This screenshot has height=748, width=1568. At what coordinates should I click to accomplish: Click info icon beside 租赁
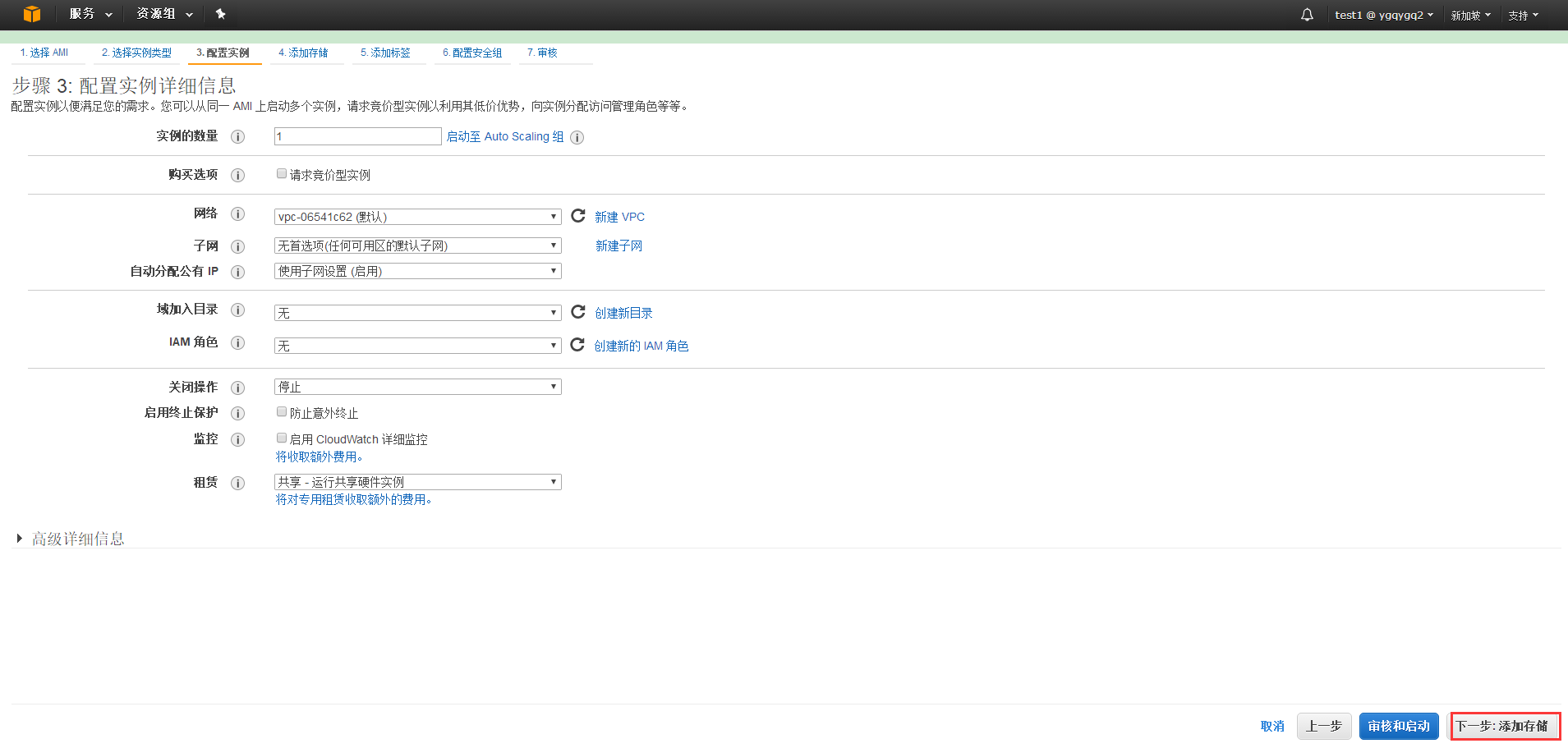tap(237, 483)
